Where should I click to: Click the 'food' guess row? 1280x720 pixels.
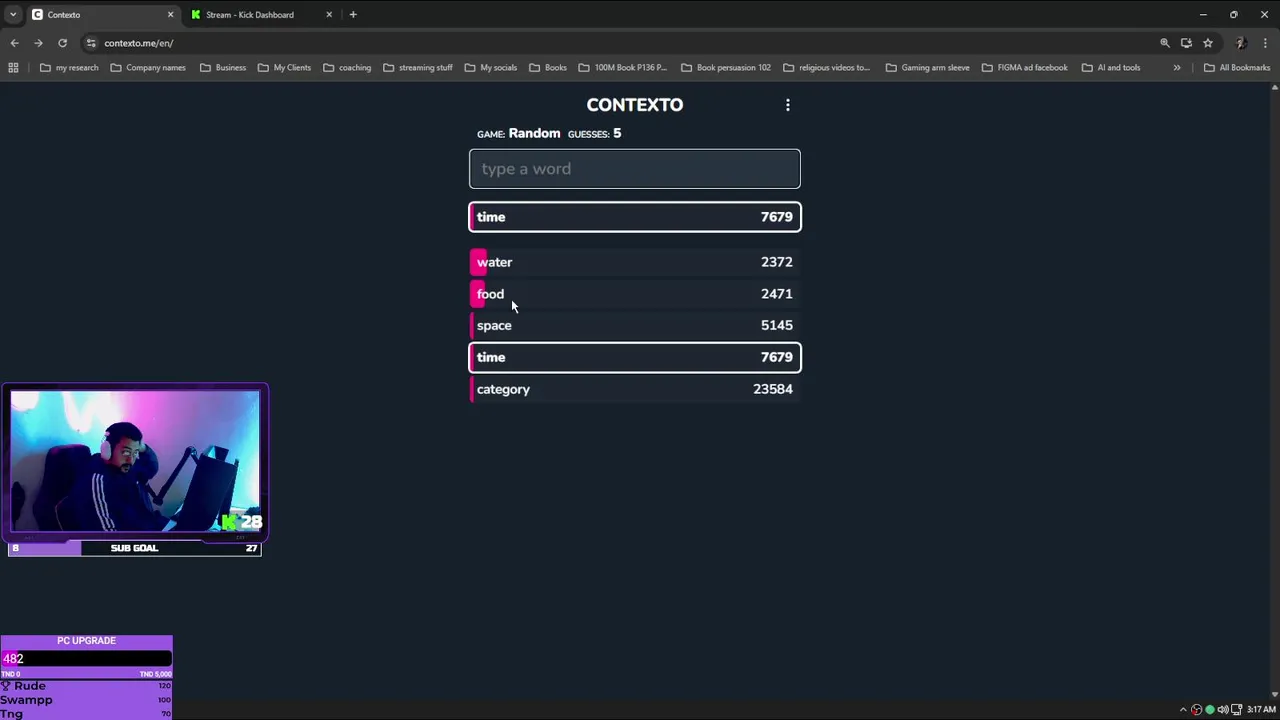[x=635, y=294]
